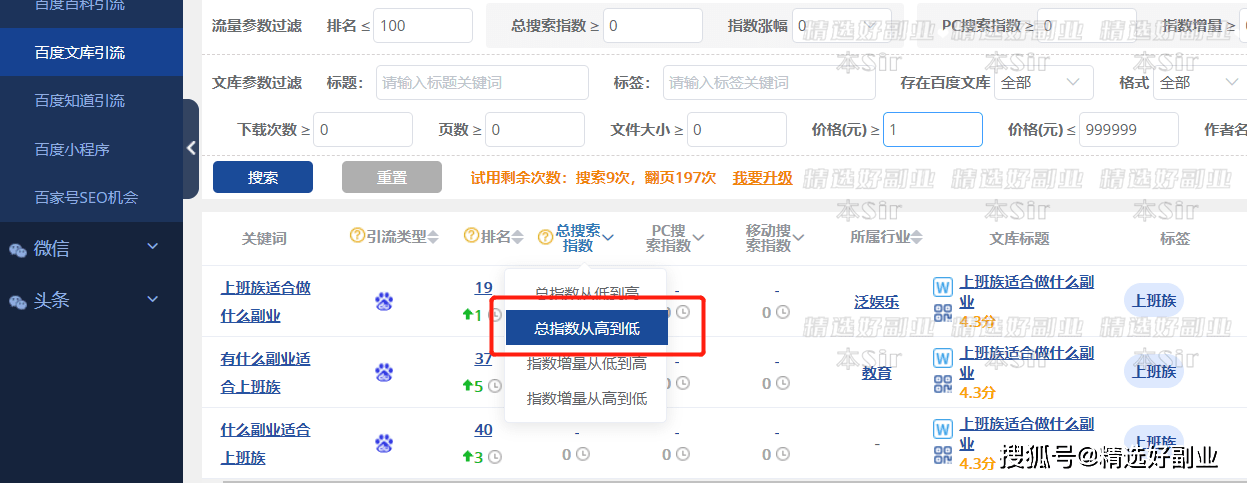Expand the 微信 sidebar group chevron
The width and height of the screenshot is (1247, 483).
152,246
